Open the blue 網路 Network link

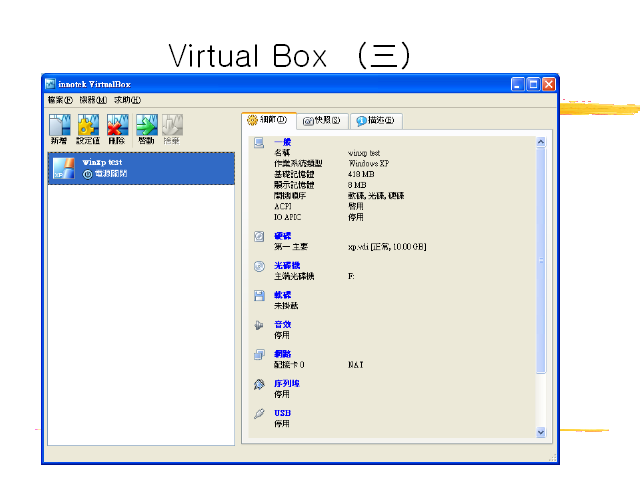tap(282, 354)
